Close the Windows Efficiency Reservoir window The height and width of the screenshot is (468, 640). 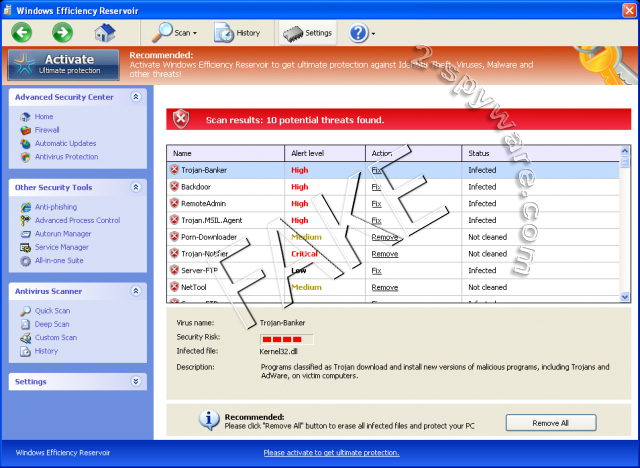tap(629, 10)
